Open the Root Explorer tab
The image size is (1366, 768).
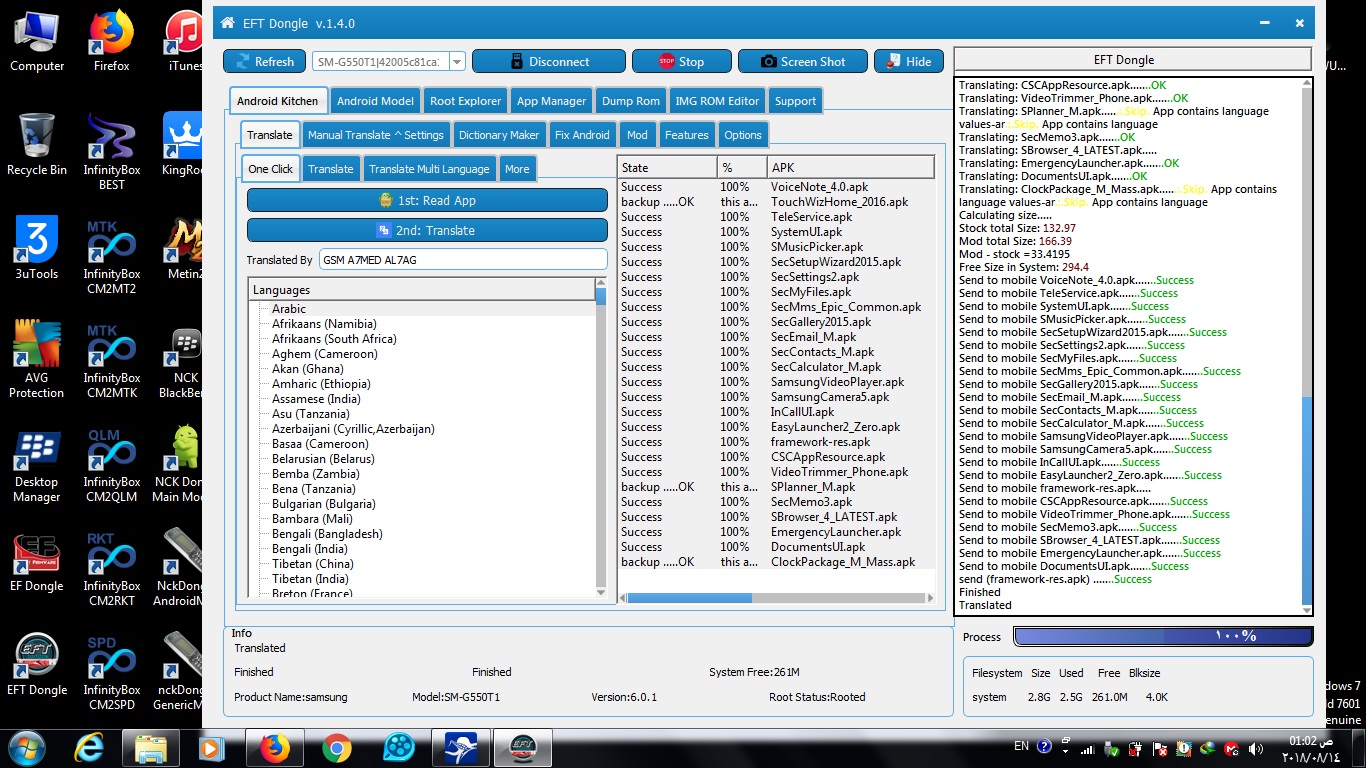pos(465,101)
